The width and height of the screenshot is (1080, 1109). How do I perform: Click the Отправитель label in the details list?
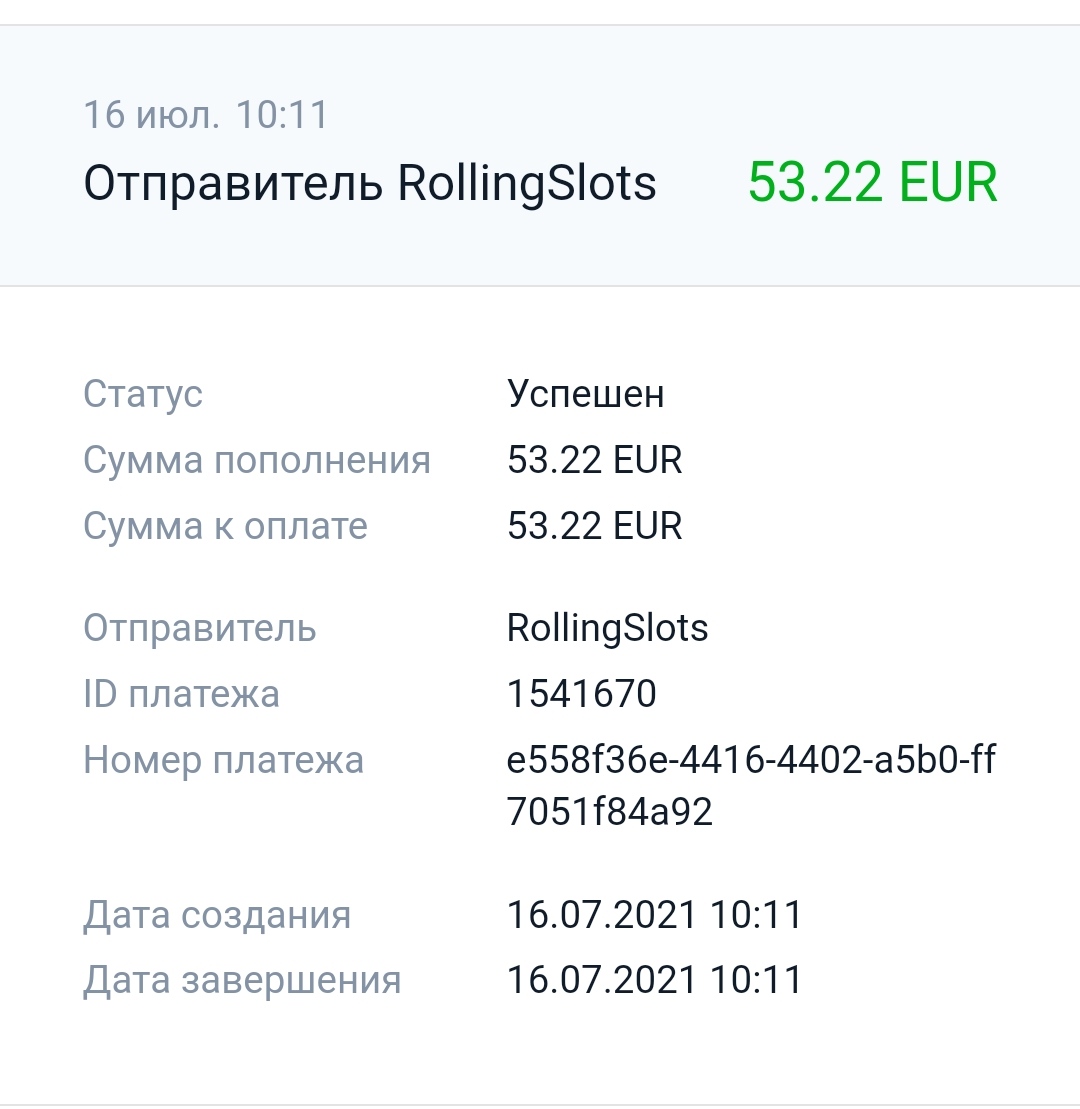200,628
